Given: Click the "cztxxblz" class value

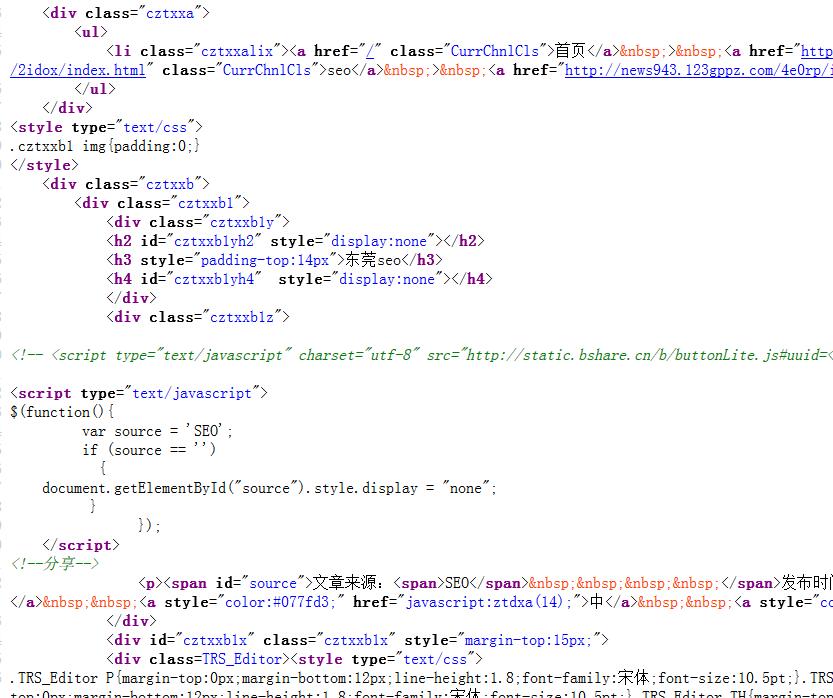Looking at the screenshot, I should click(x=242, y=317).
